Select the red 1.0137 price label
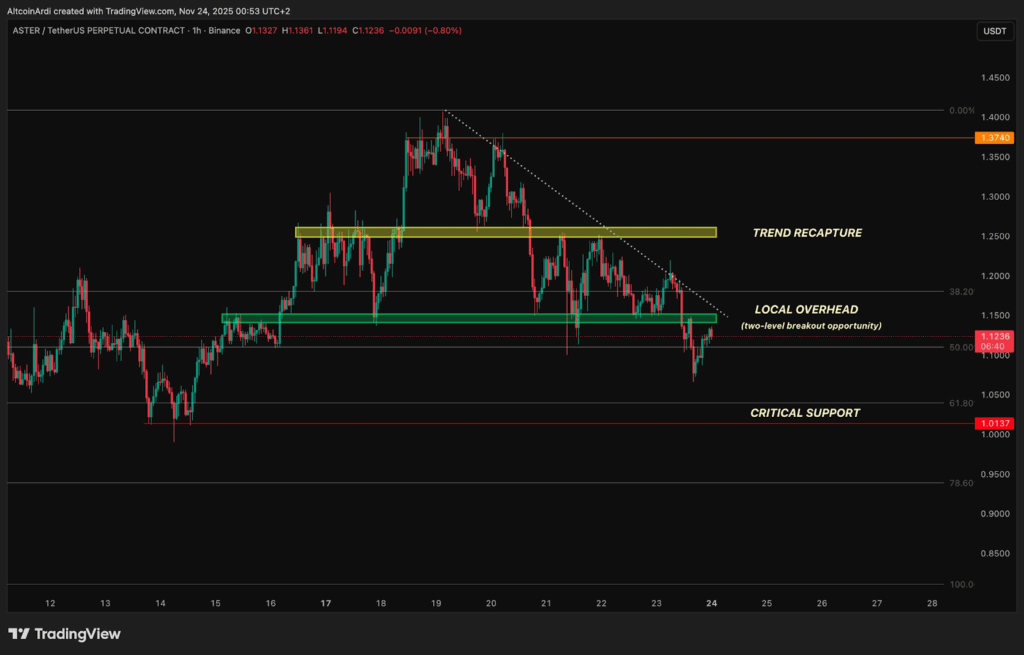 [x=995, y=423]
